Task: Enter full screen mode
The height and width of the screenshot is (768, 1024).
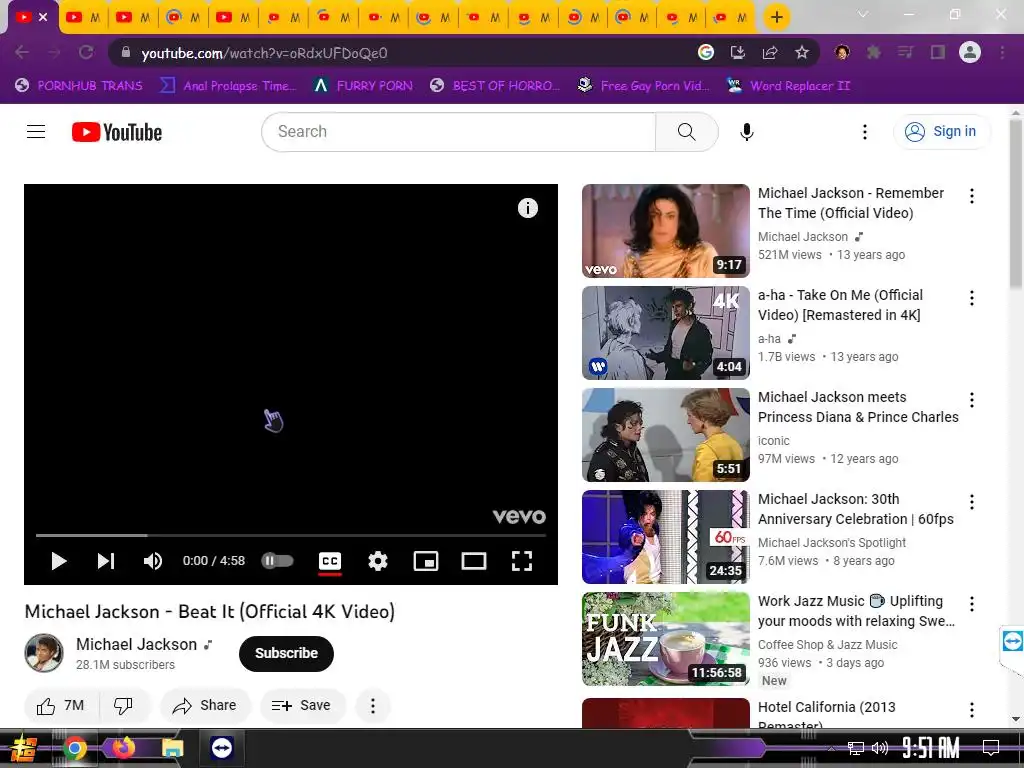Action: click(521, 561)
